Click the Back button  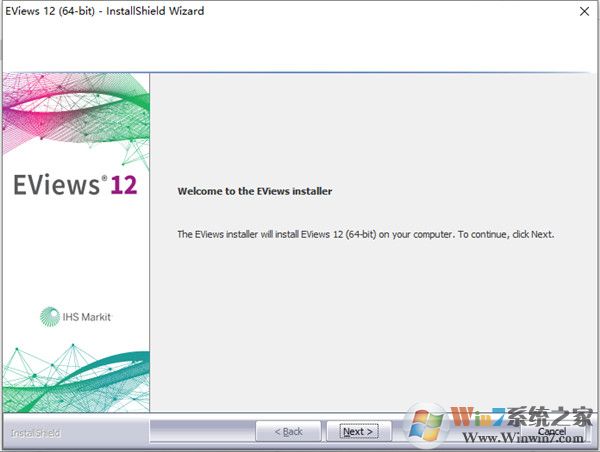tap(288, 431)
